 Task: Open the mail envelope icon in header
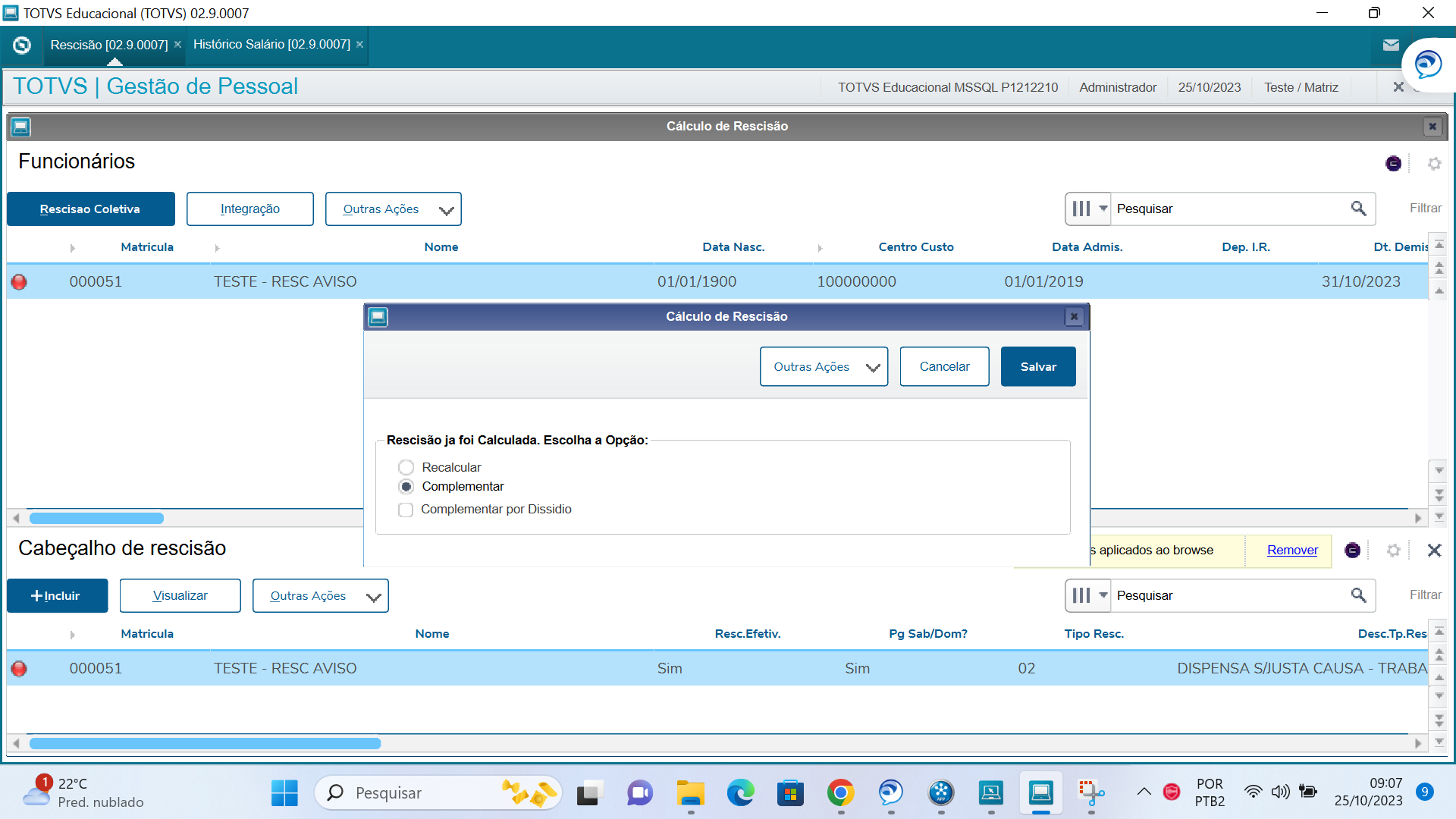click(1391, 45)
